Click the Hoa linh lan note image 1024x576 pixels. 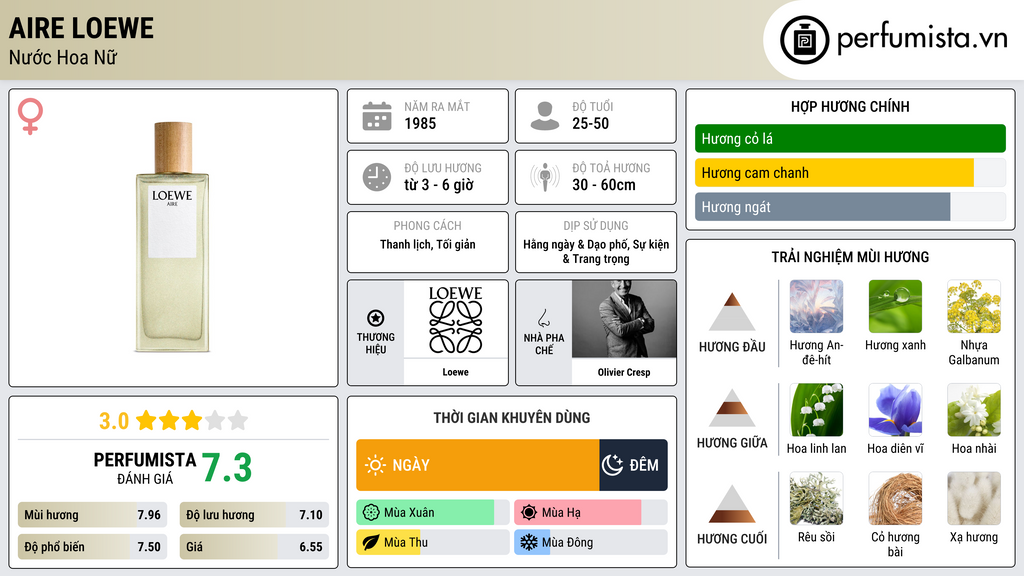pyautogui.click(x=816, y=409)
